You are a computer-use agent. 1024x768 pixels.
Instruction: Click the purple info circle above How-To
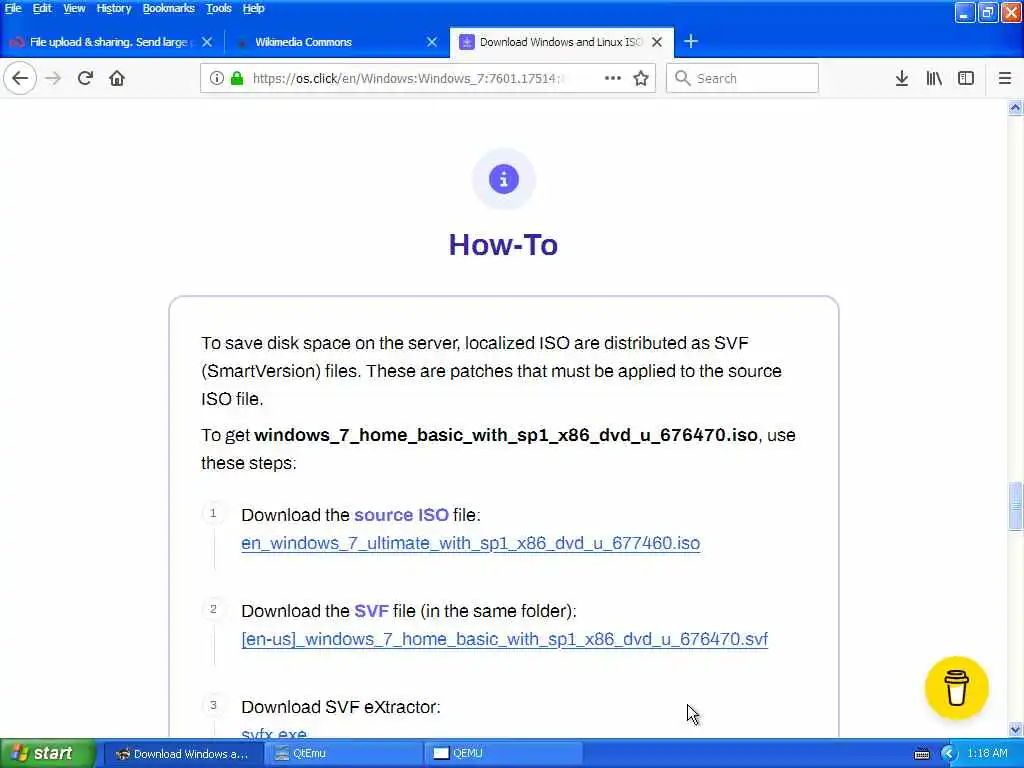(x=504, y=179)
